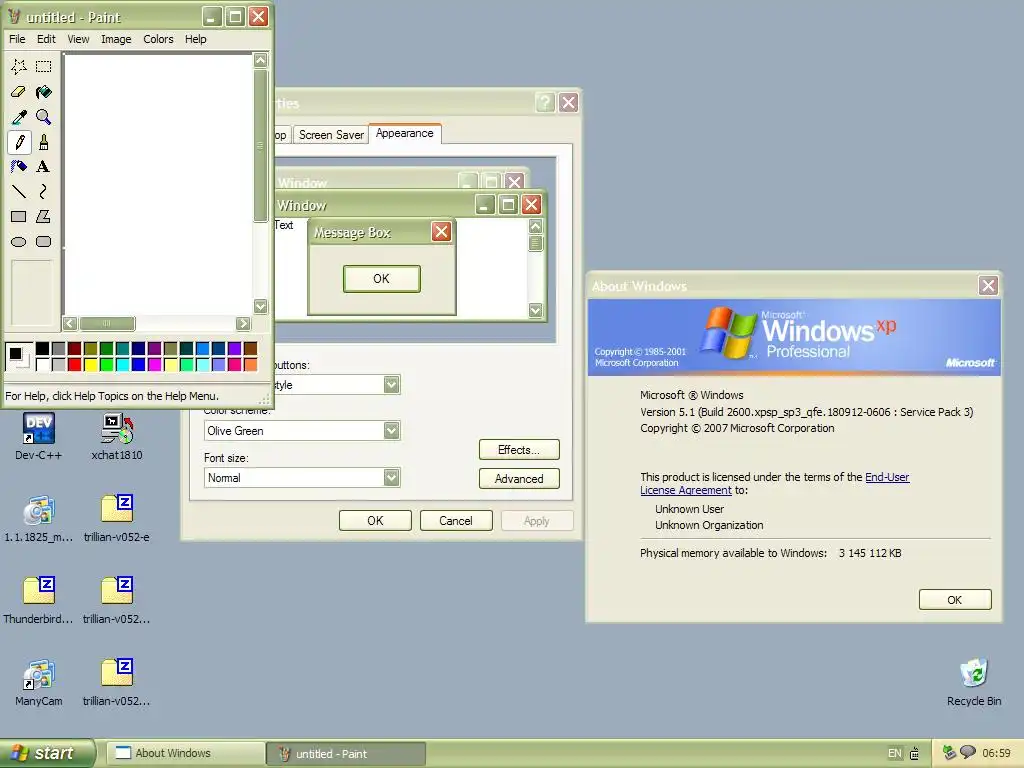Pick the yellow color swatch in Paint palette
1024x768 pixels.
[x=91, y=364]
